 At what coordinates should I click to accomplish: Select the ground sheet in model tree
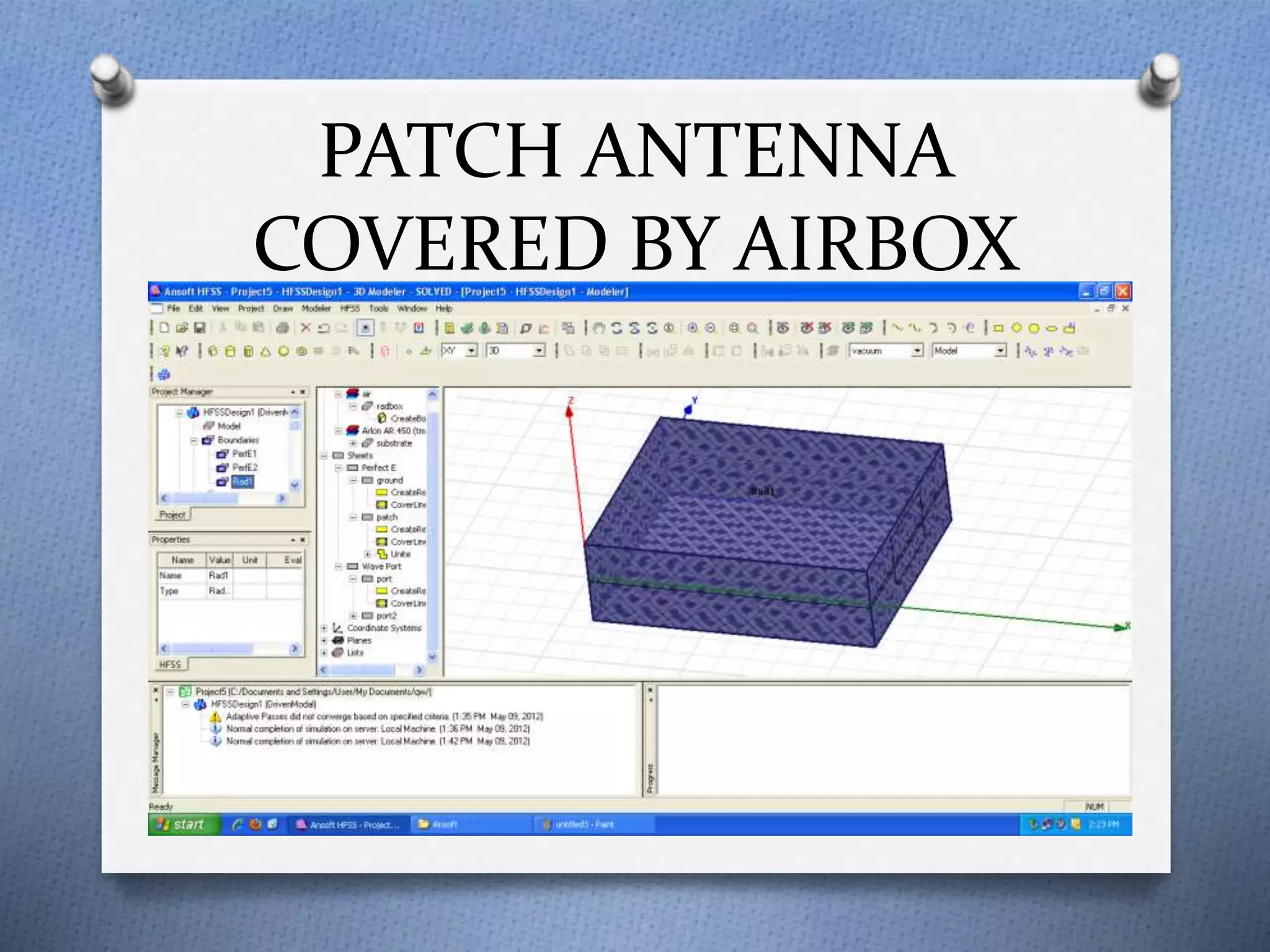tap(389, 480)
